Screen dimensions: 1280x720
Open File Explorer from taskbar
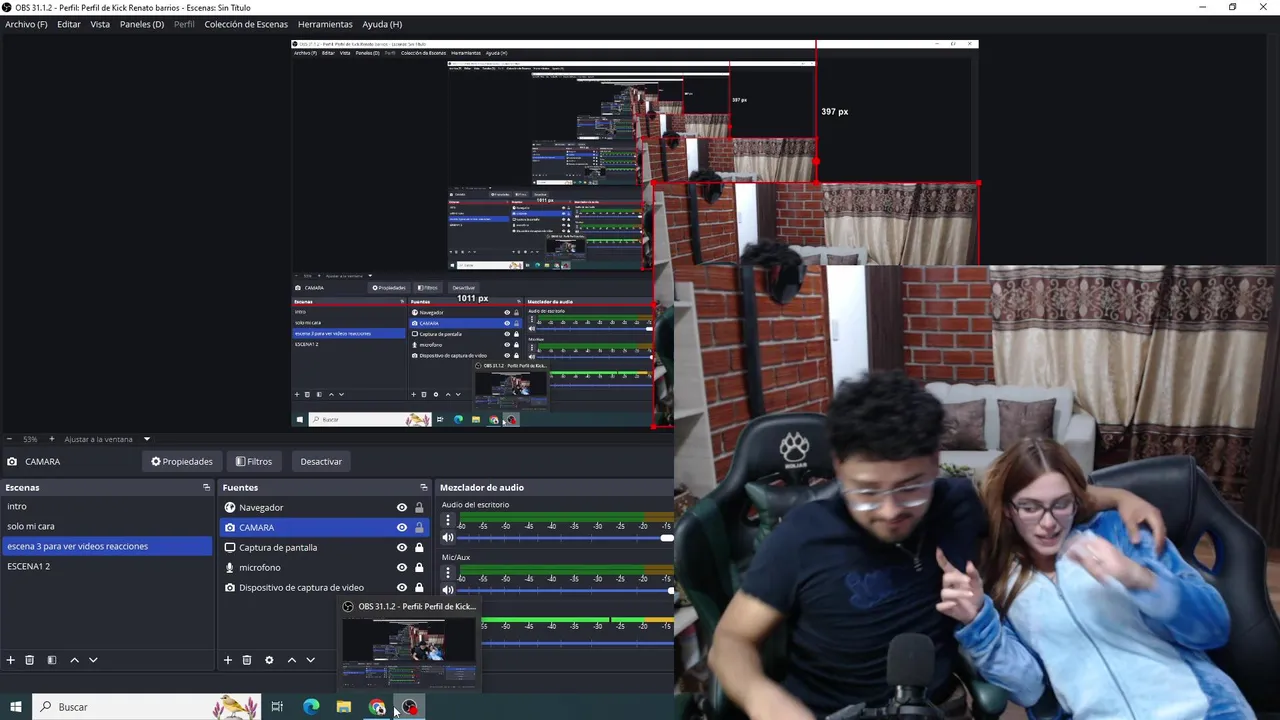click(344, 707)
